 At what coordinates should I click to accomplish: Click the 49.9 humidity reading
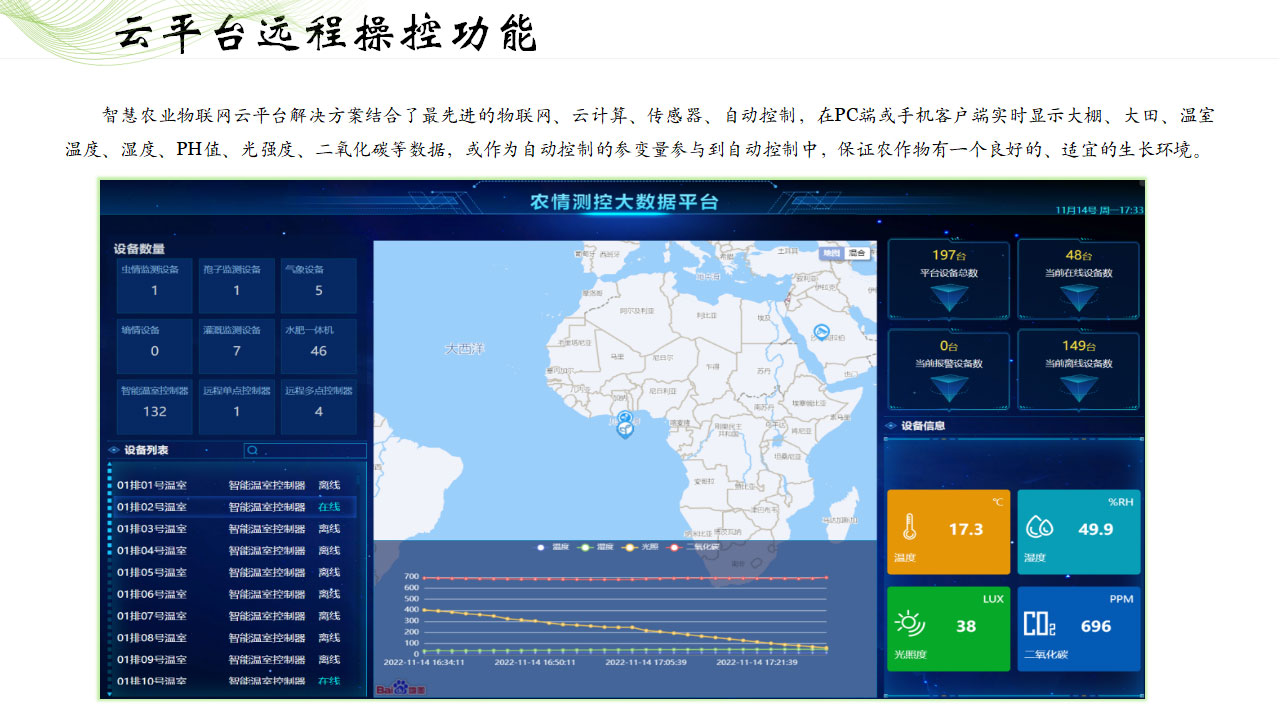(x=1096, y=529)
